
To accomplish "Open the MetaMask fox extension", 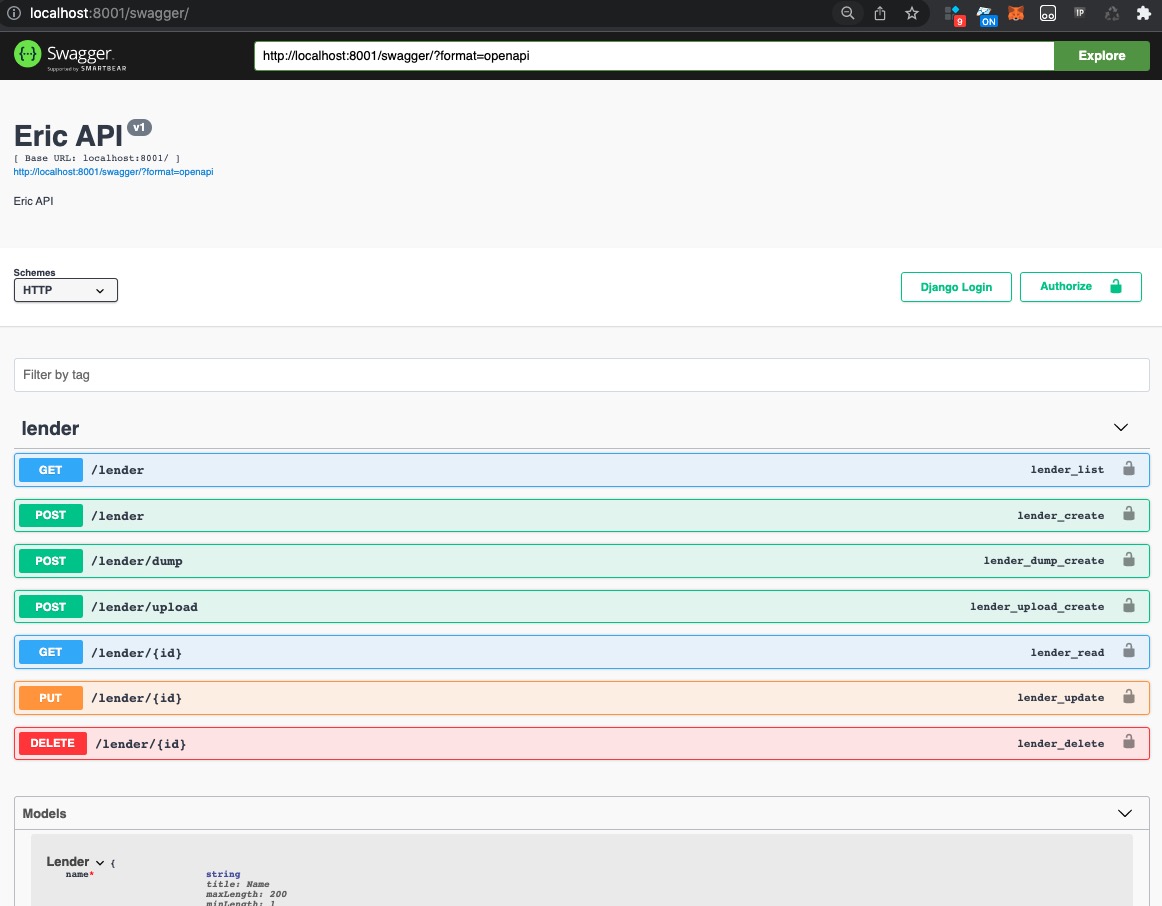I will point(1015,13).
